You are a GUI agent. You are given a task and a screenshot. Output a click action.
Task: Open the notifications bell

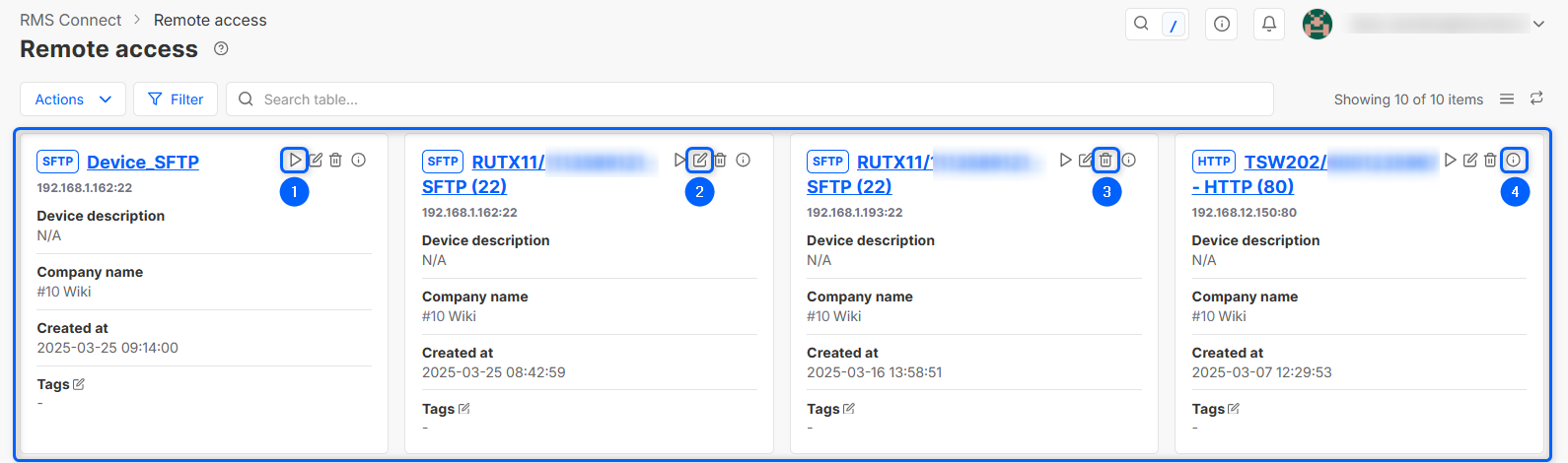[1269, 24]
